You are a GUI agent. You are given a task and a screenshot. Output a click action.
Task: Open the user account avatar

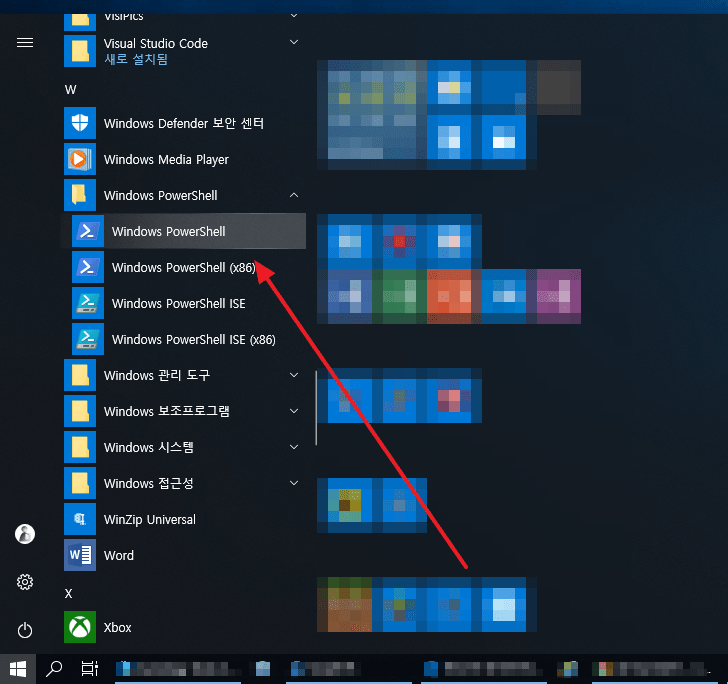tap(25, 534)
